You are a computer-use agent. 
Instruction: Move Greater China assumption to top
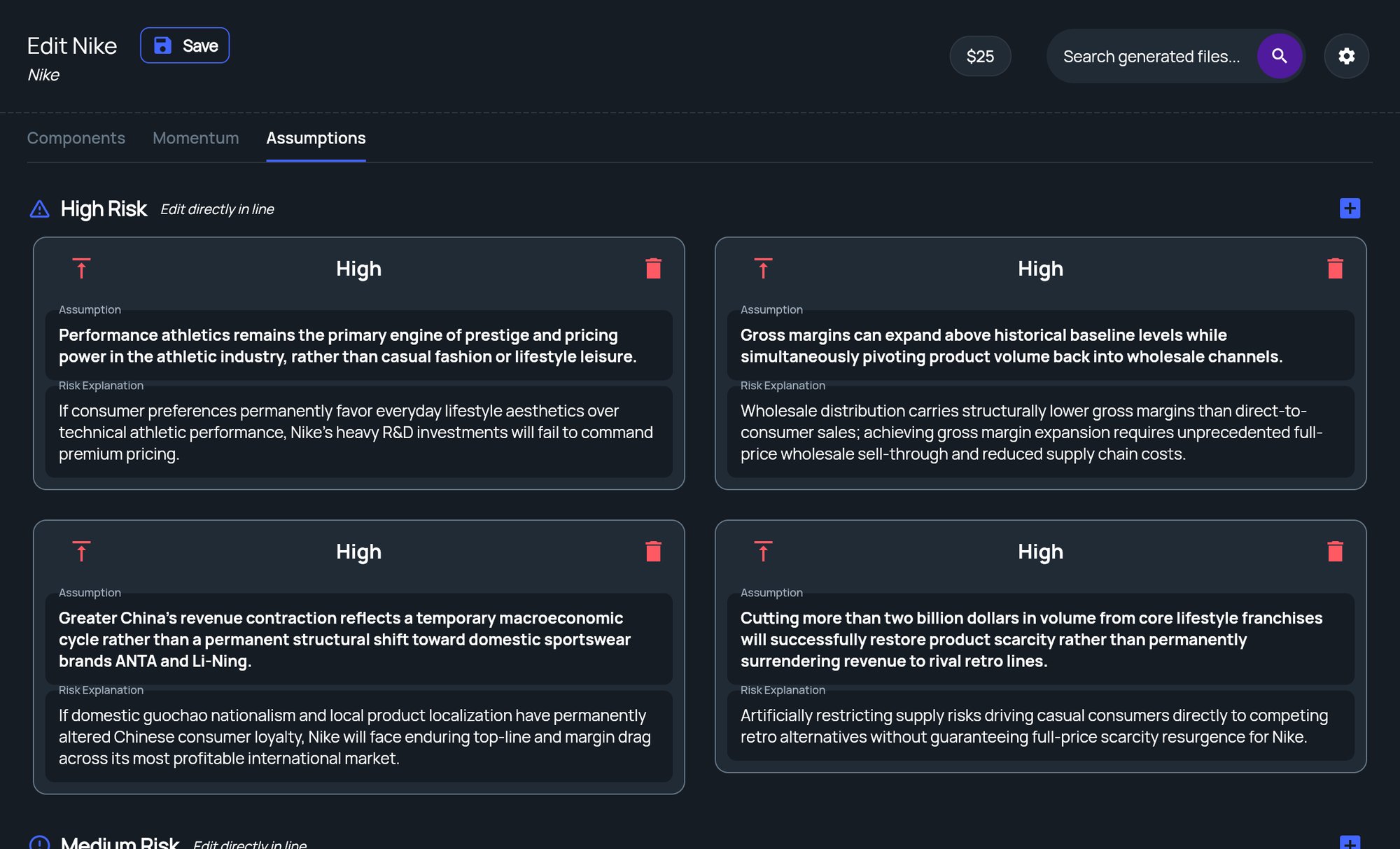tap(81, 551)
